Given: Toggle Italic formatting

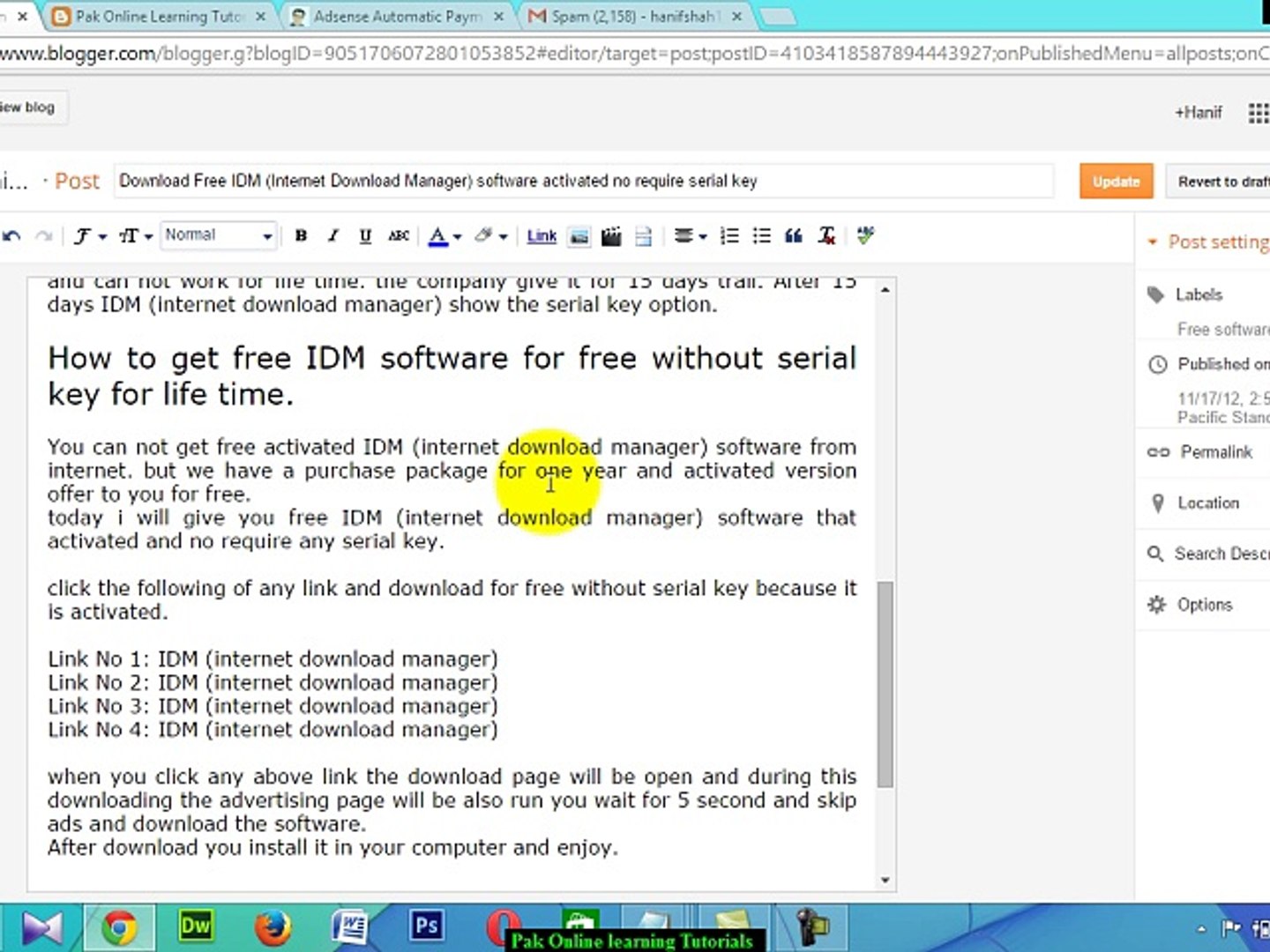Looking at the screenshot, I should (332, 235).
